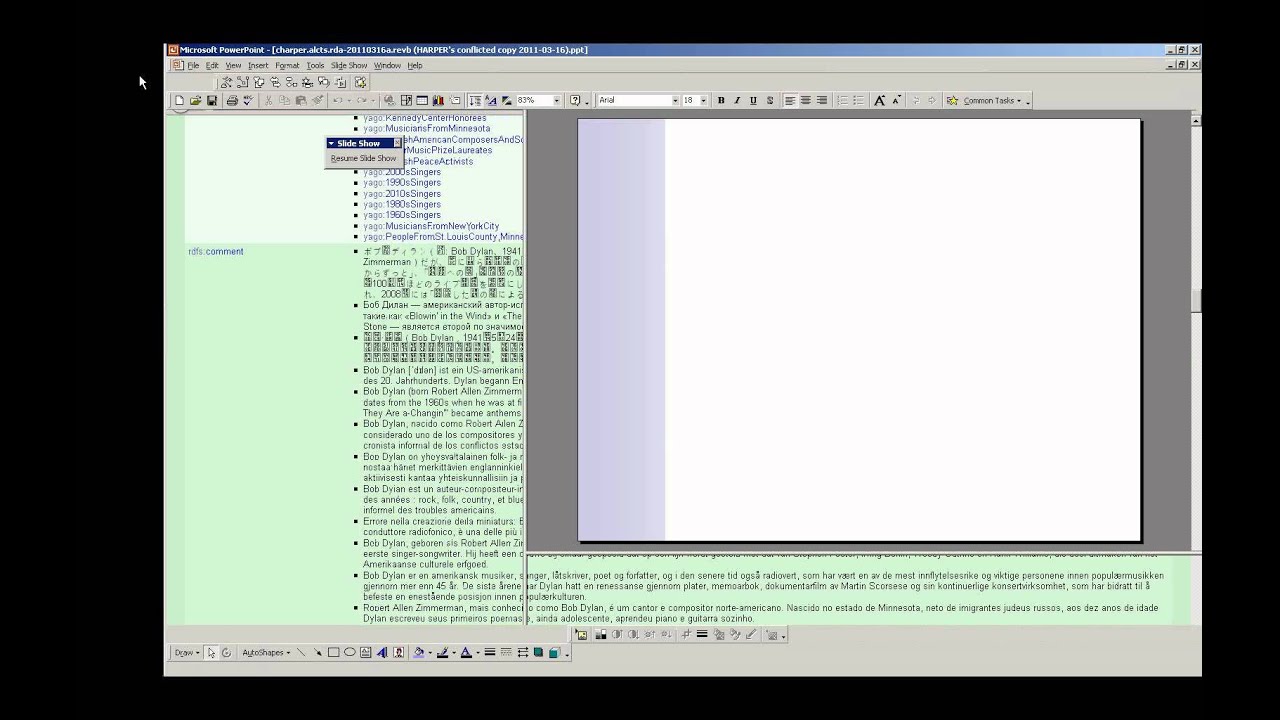Align text left
Screen dimensions: 1280x720
[789, 100]
